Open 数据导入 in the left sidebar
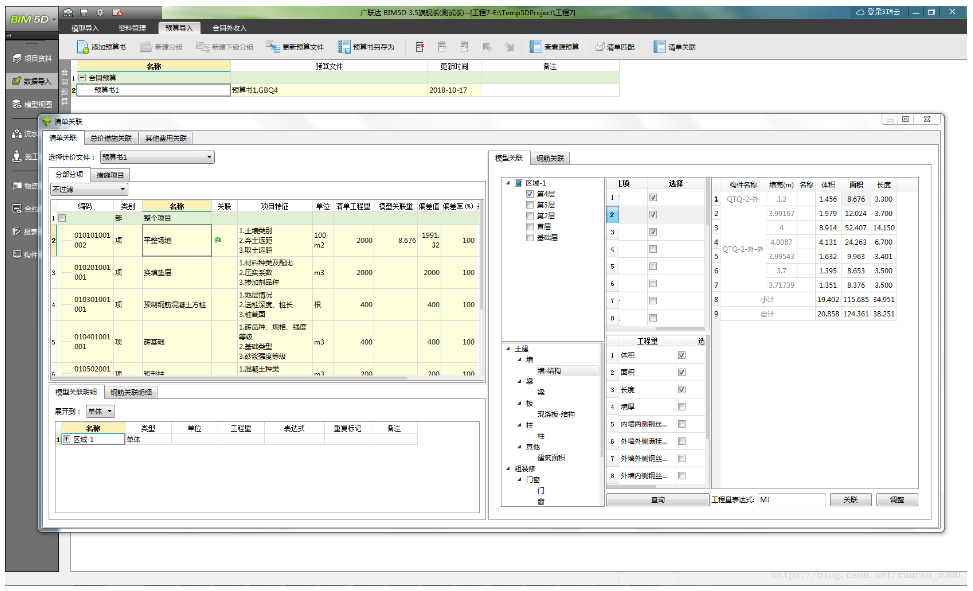The image size is (973, 591). point(32,81)
